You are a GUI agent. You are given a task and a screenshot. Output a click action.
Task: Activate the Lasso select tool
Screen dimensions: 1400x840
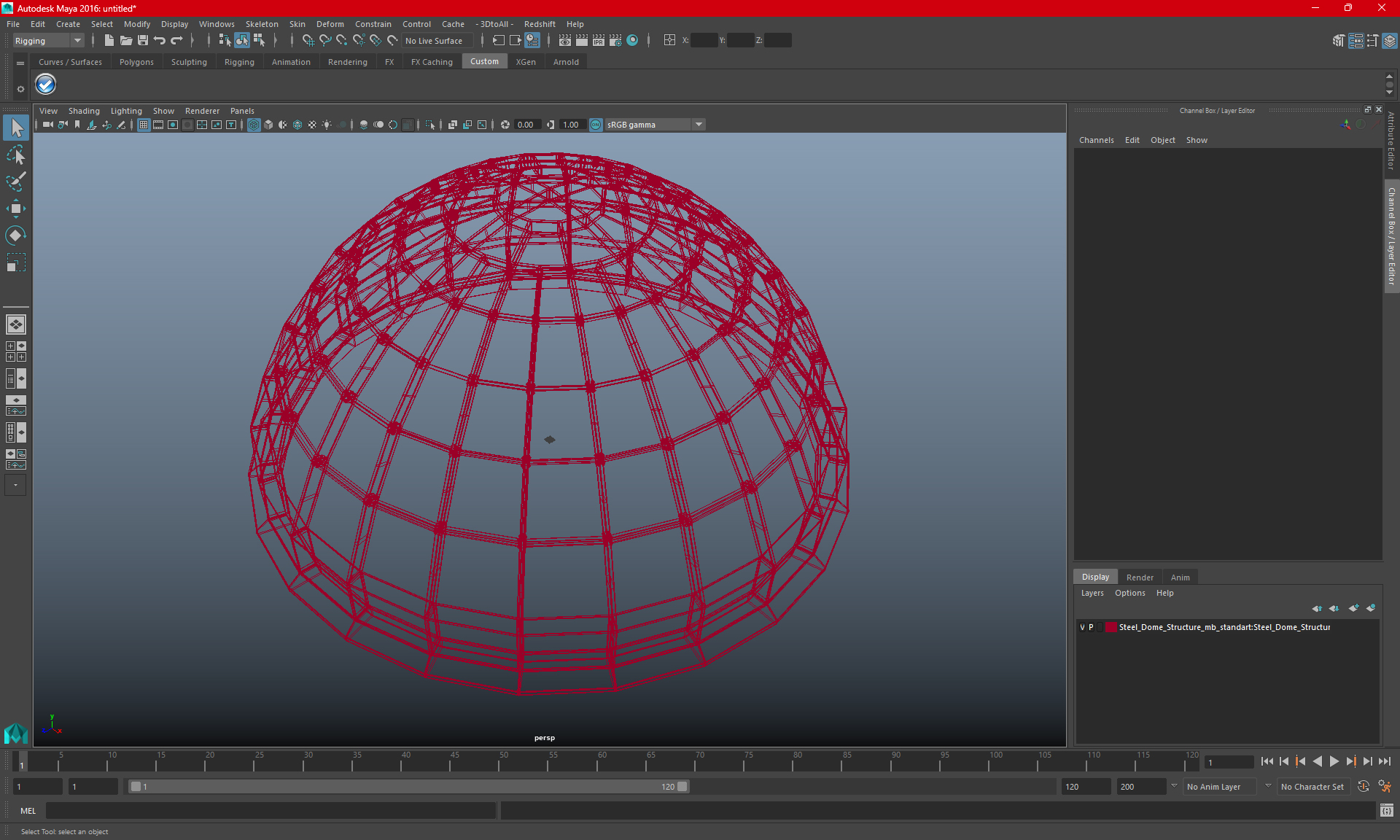[16, 155]
